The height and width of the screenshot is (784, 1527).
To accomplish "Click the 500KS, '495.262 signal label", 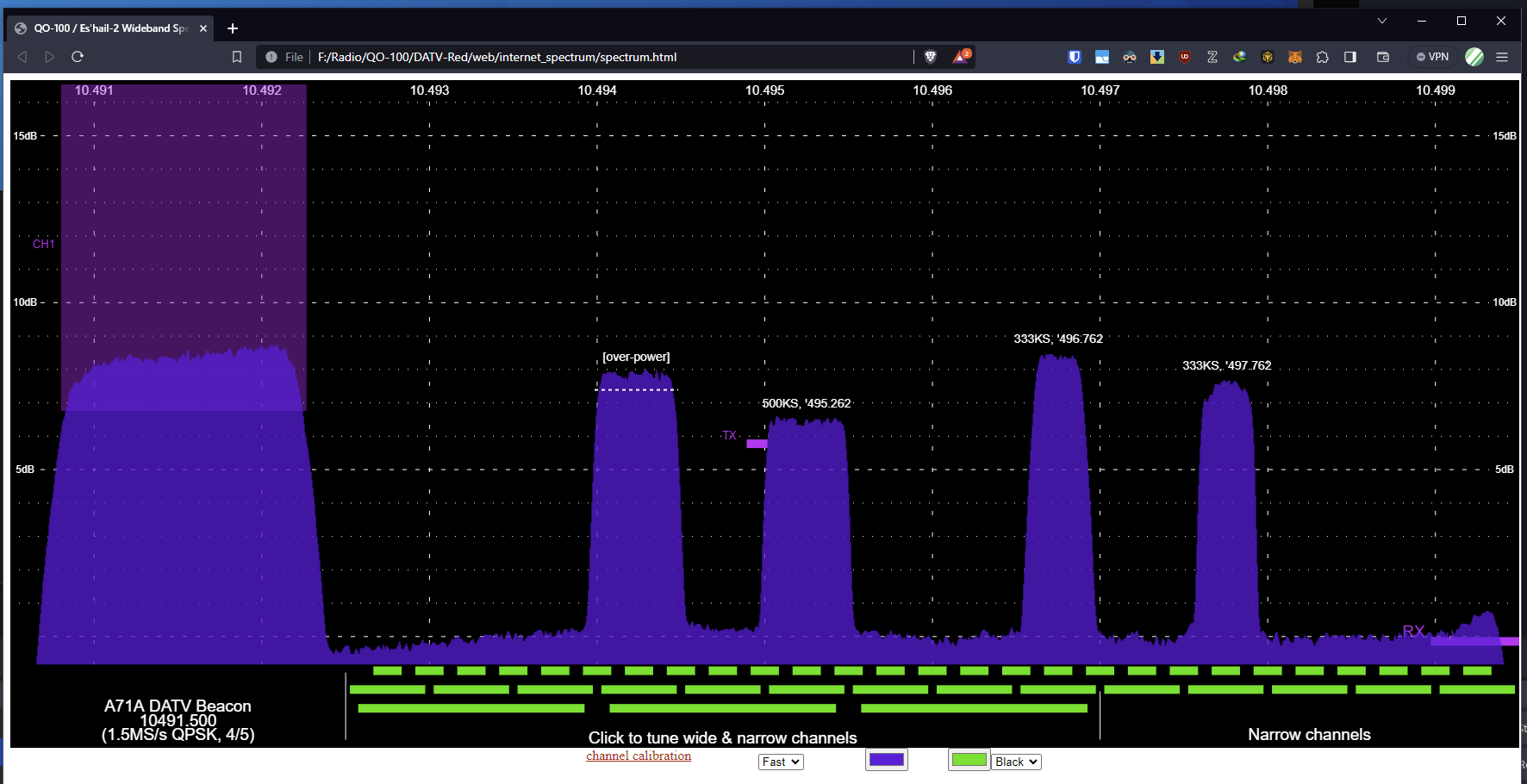I will coord(807,403).
